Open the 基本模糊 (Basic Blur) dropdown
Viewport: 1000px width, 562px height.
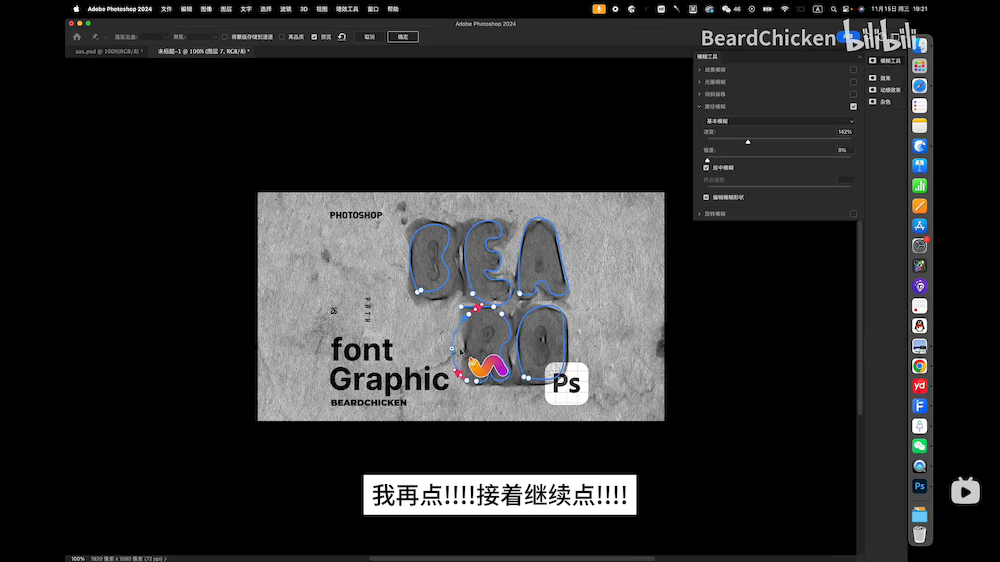point(779,121)
